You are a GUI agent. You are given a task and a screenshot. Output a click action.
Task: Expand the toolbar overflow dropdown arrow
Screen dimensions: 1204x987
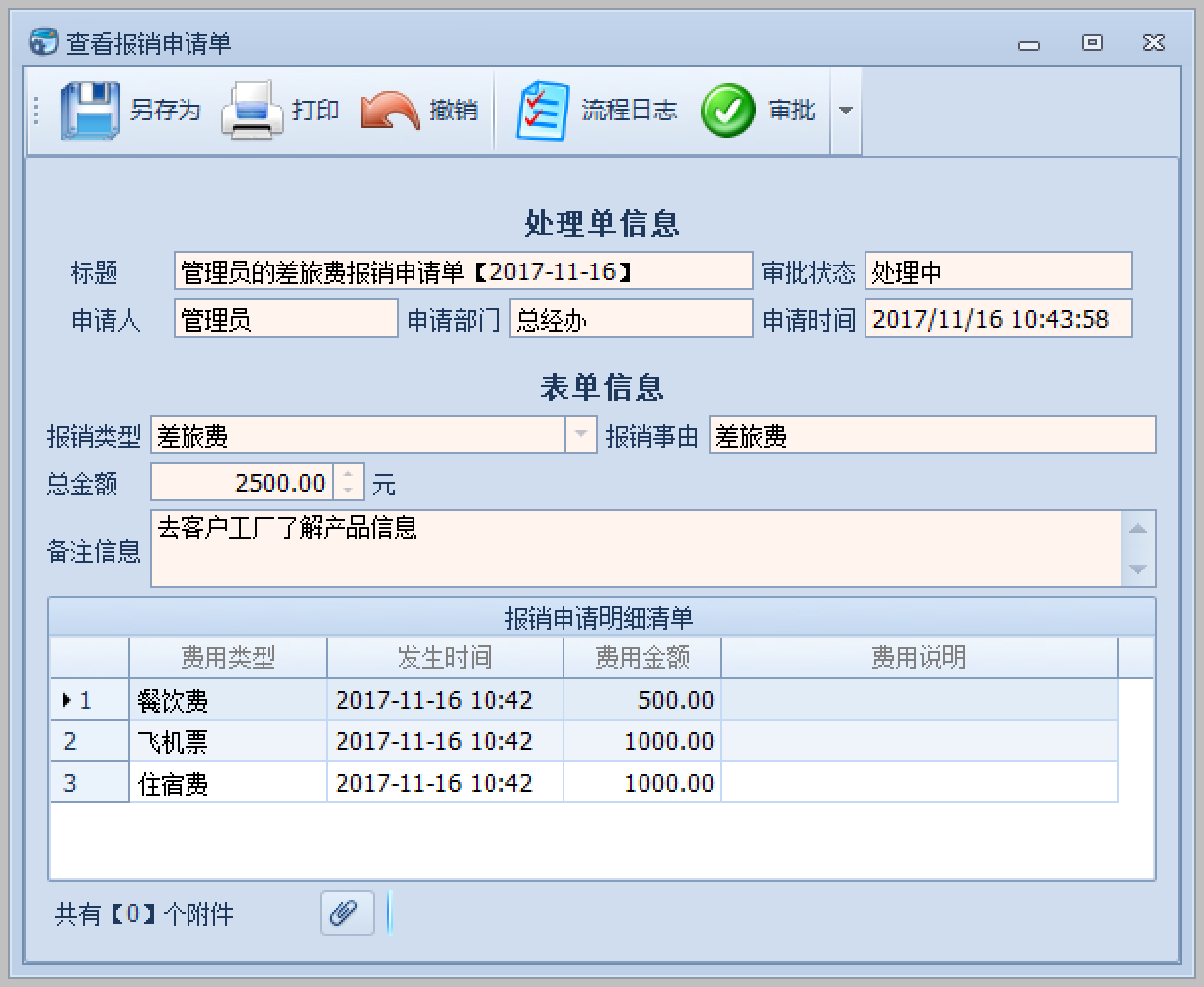[845, 111]
